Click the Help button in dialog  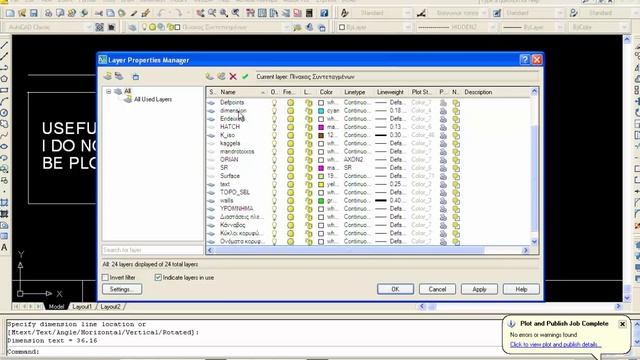[x=521, y=289]
